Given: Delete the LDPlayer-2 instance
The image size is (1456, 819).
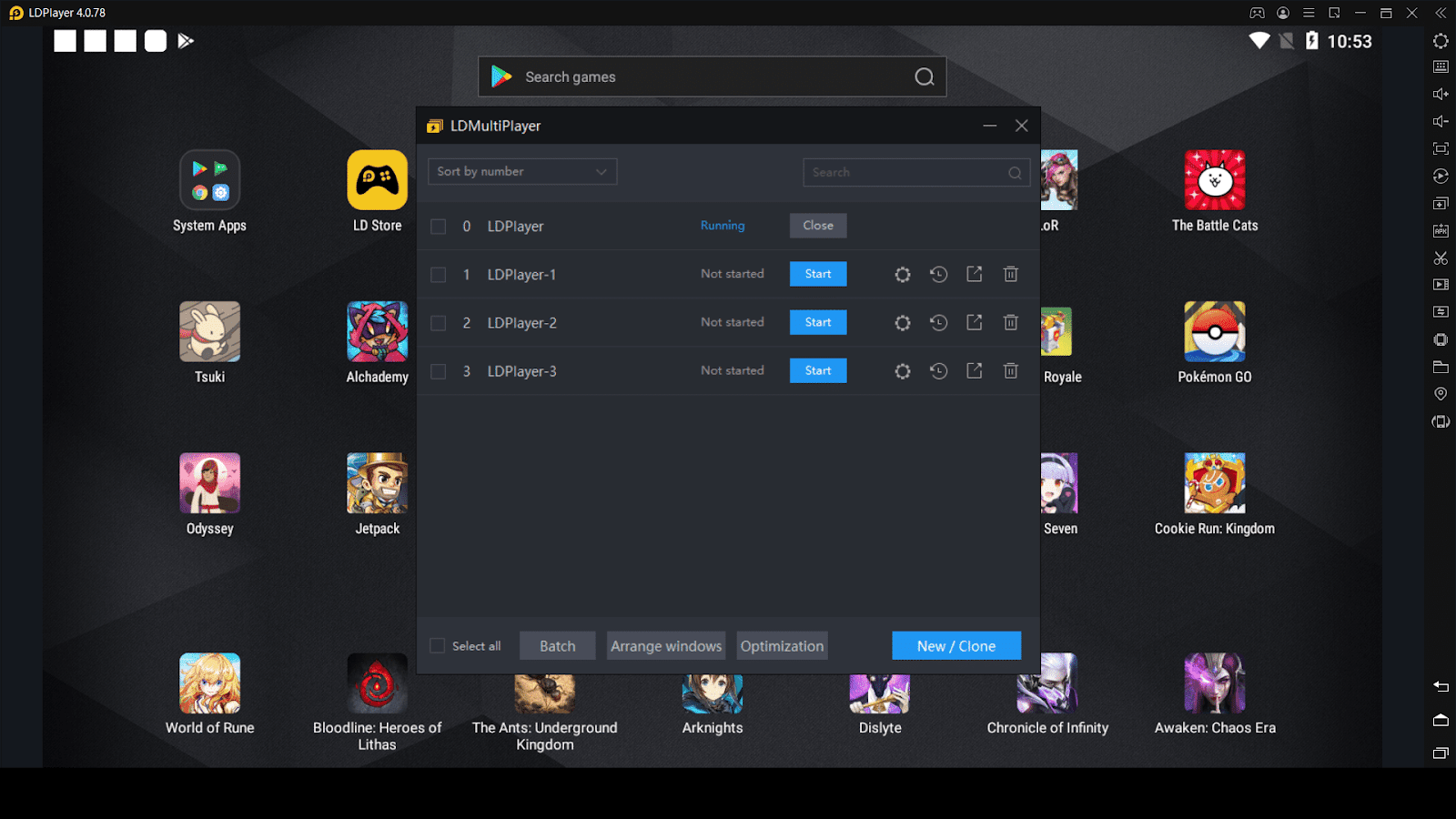Looking at the screenshot, I should tap(1010, 322).
